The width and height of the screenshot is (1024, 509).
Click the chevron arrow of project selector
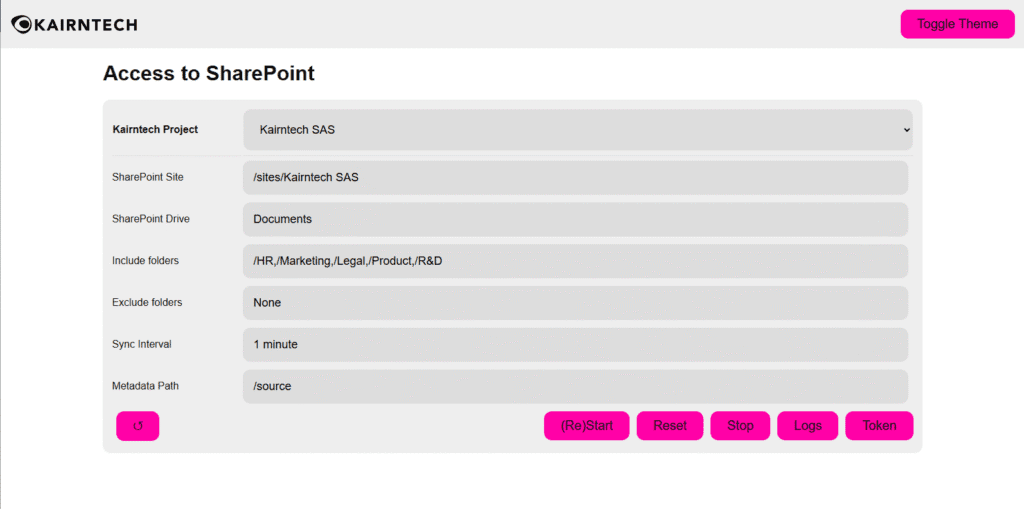coord(906,130)
